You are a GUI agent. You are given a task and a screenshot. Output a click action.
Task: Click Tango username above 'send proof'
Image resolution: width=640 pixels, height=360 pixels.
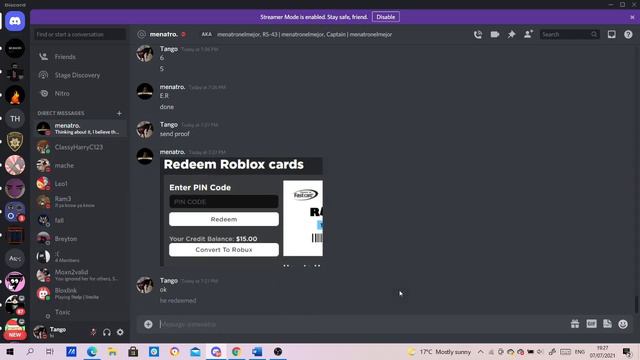click(x=169, y=124)
